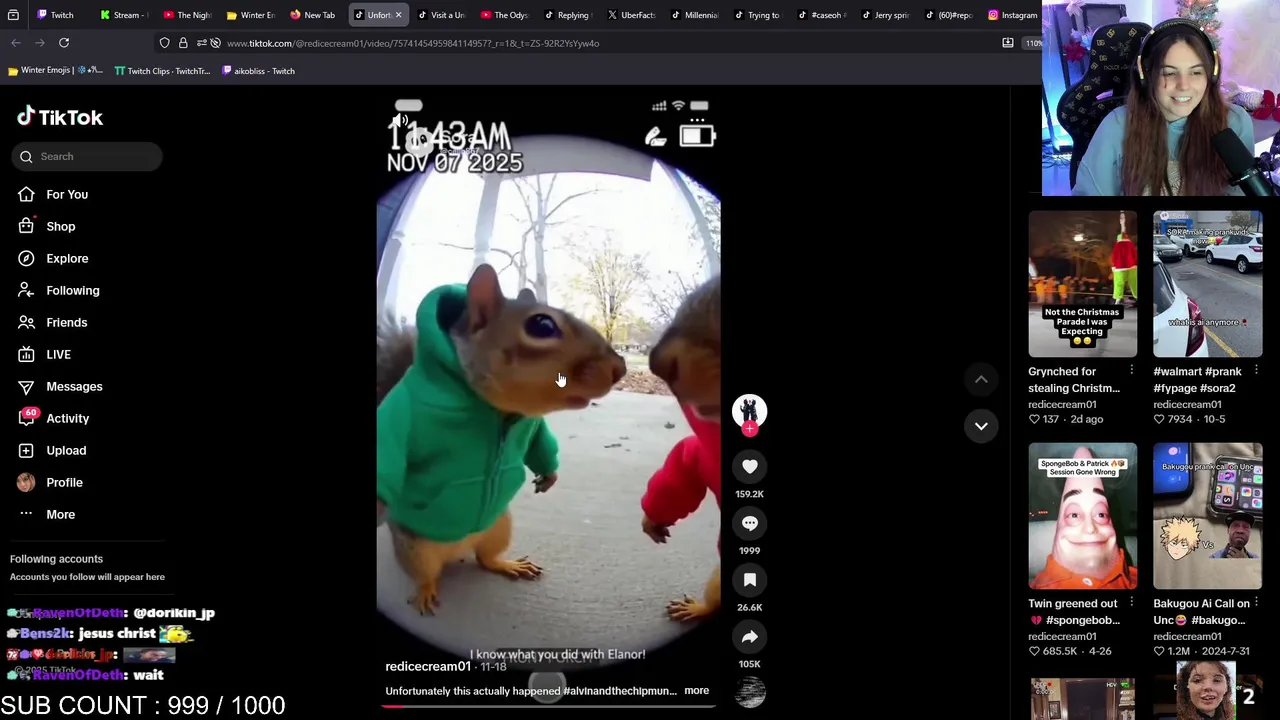Open the LIVE page
This screenshot has width=1280, height=720.
(58, 354)
